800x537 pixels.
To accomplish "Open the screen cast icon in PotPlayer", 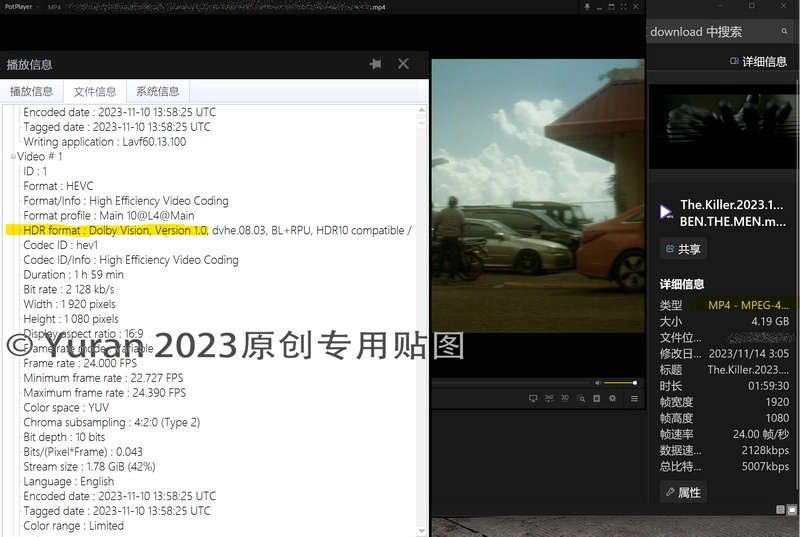I will (x=533, y=398).
